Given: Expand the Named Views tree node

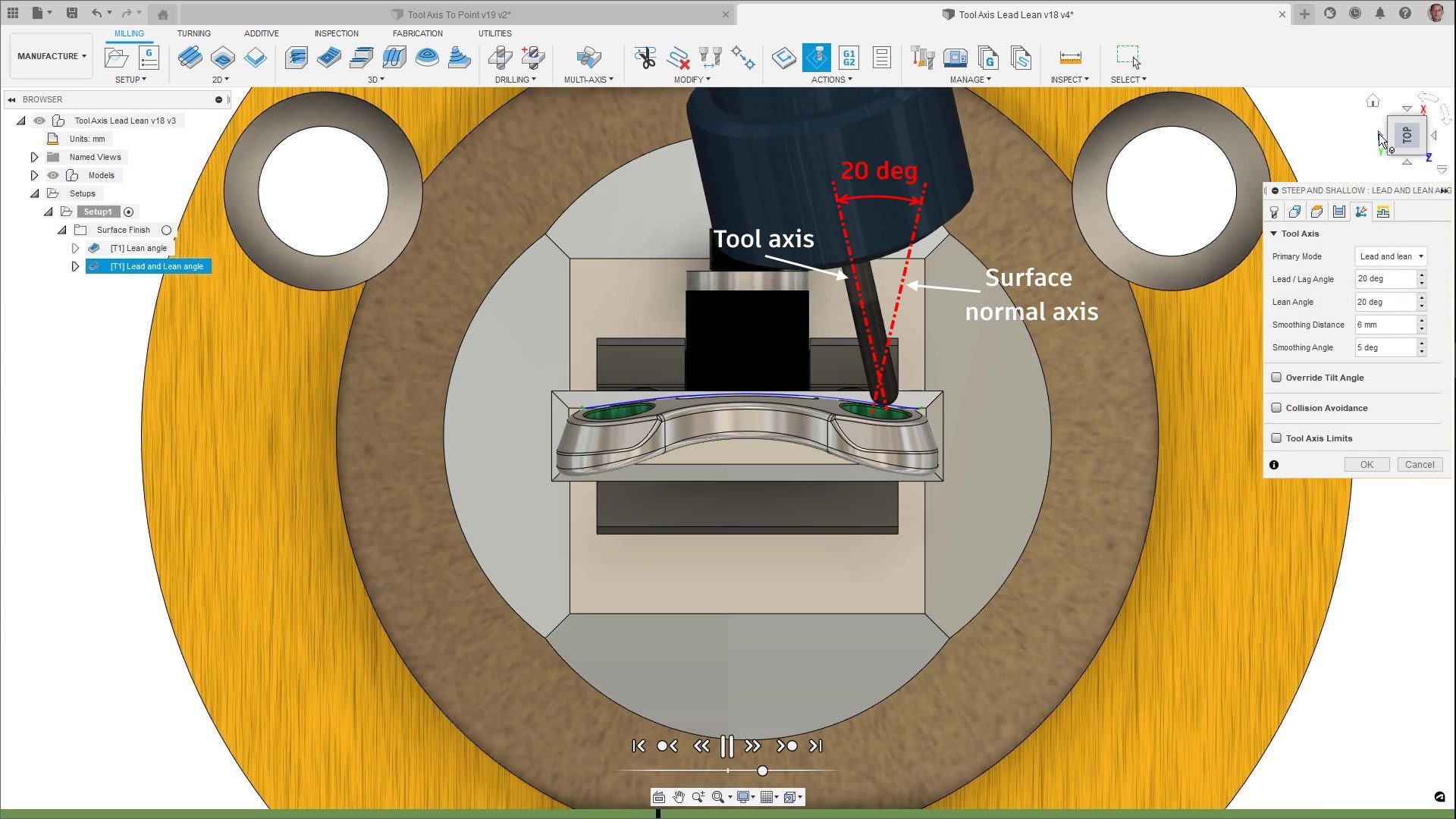Looking at the screenshot, I should pyautogui.click(x=34, y=157).
